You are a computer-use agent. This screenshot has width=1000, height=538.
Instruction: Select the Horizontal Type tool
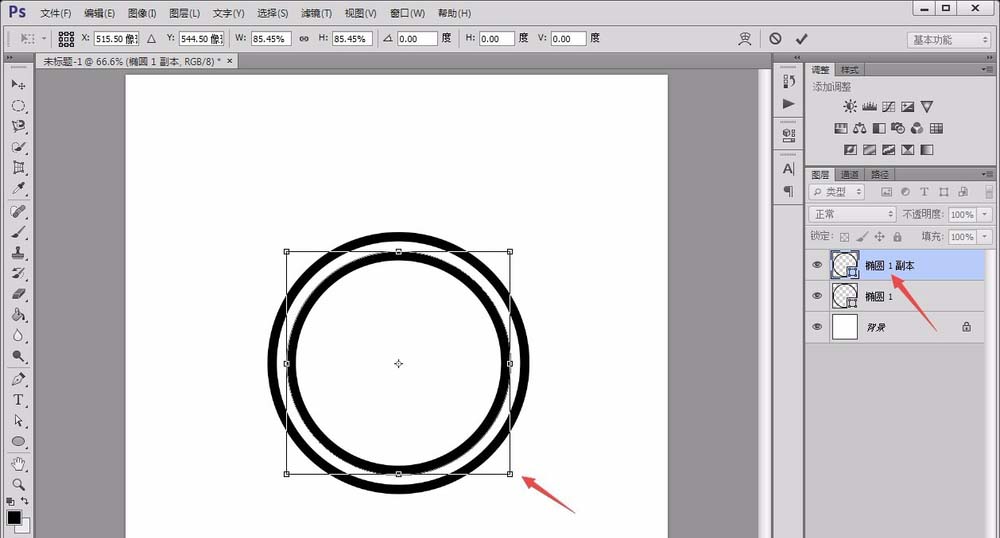point(18,400)
